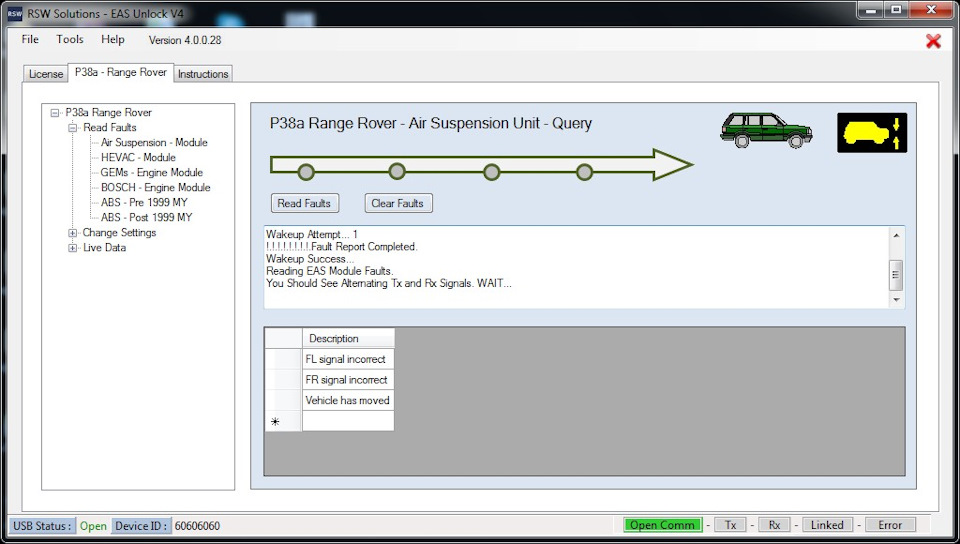
Task: Select BOSCH - Engine Module tree item
Action: (156, 187)
